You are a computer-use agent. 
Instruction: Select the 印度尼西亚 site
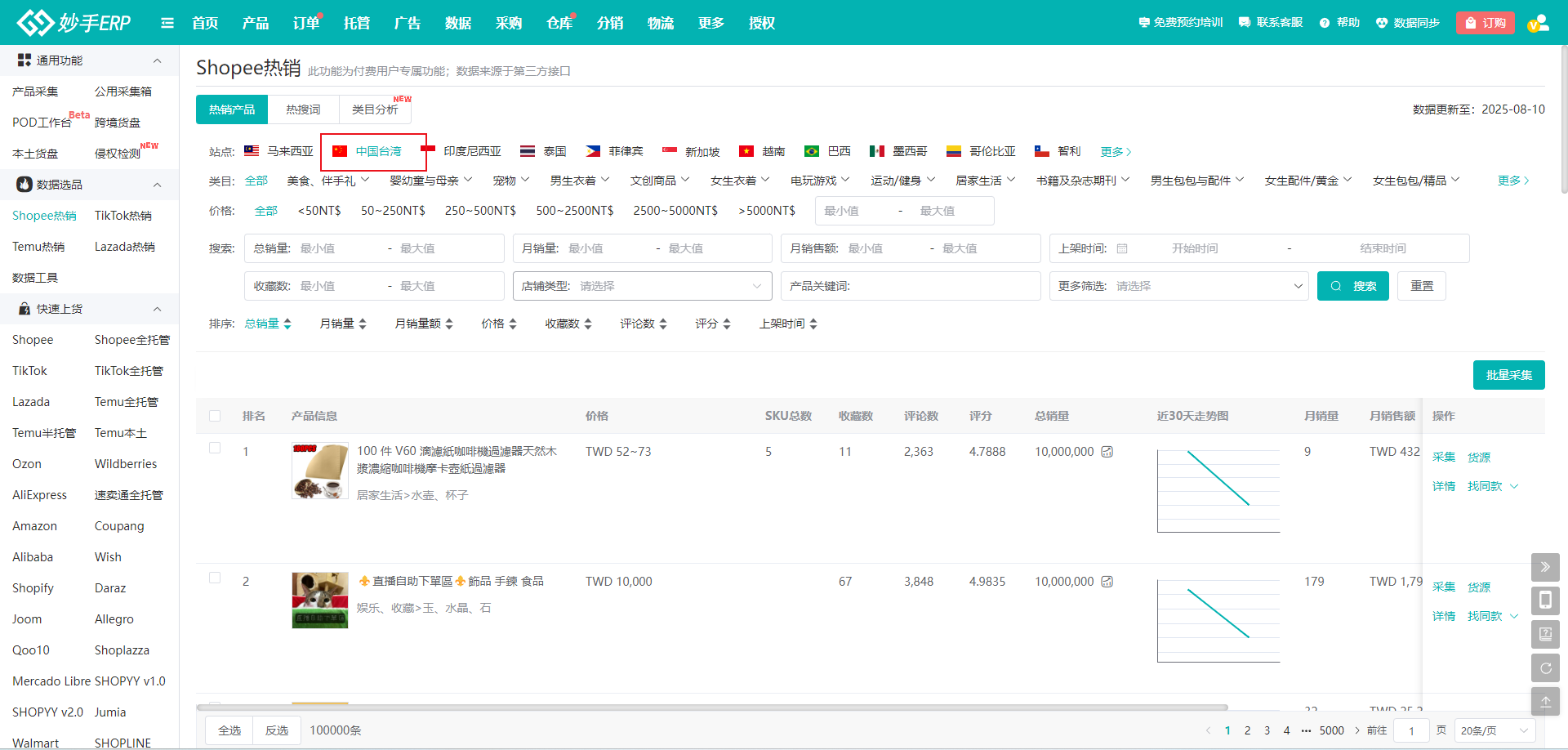461,151
